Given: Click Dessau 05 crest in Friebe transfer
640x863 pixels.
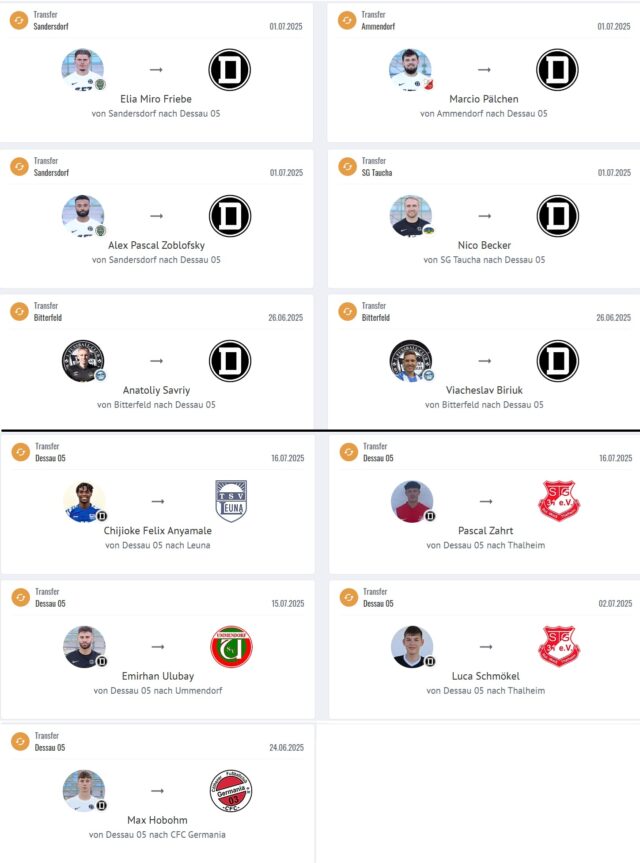Looking at the screenshot, I should coord(229,70).
